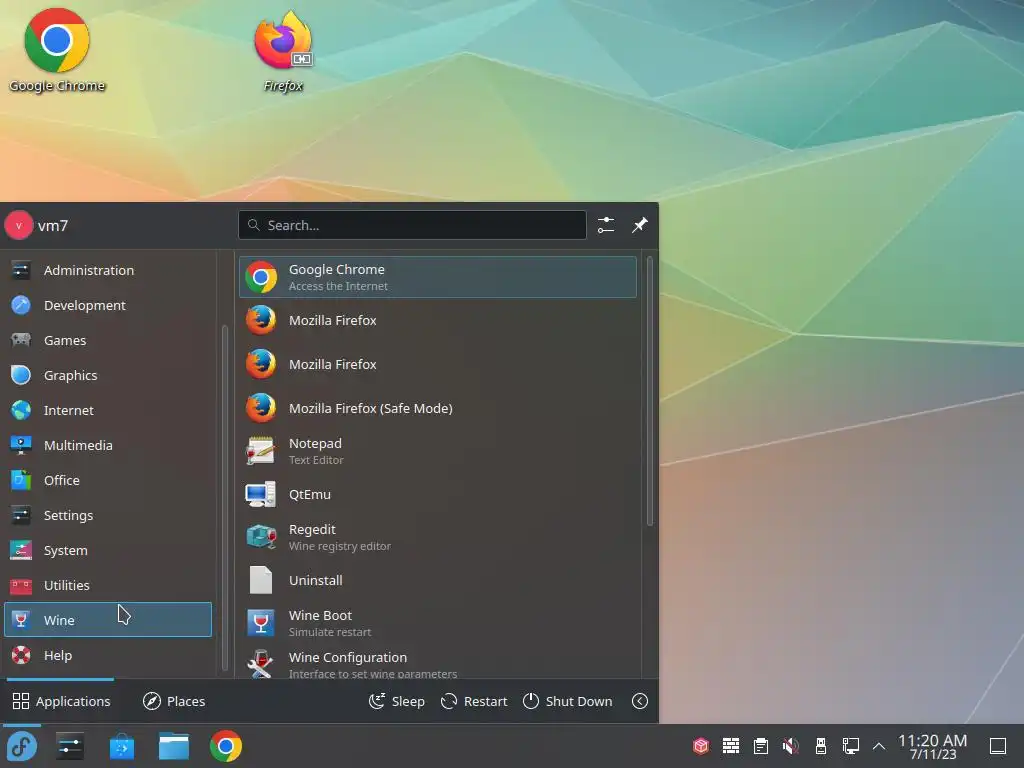Image resolution: width=1024 pixels, height=768 pixels.
Task: Launch Wine Notepad text editor
Action: [438, 451]
